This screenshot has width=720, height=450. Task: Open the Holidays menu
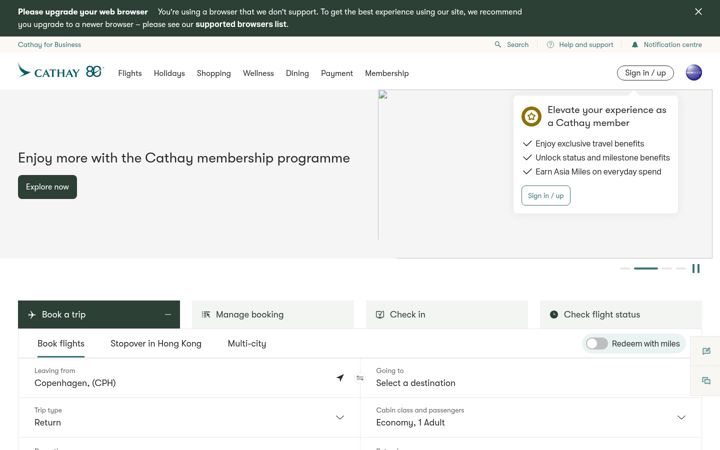(x=169, y=73)
